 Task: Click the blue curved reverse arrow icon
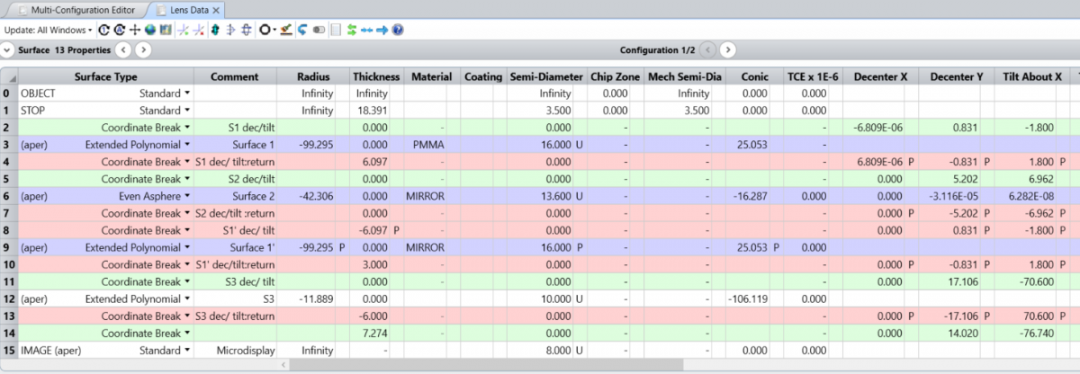pyautogui.click(x=302, y=30)
